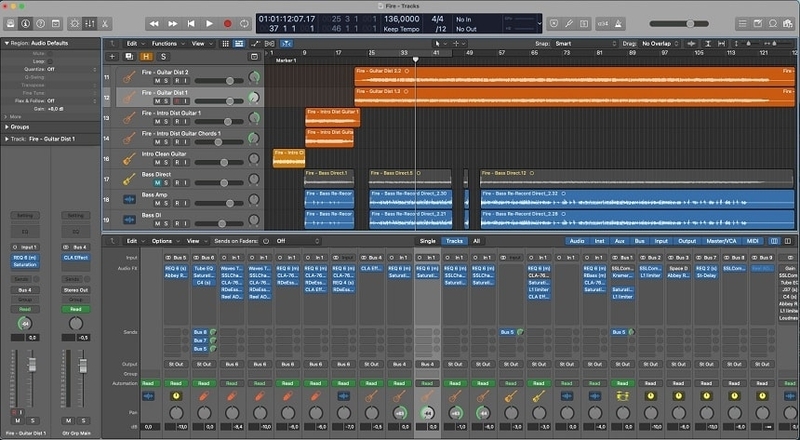Go to beginning with transport button

coord(191,23)
